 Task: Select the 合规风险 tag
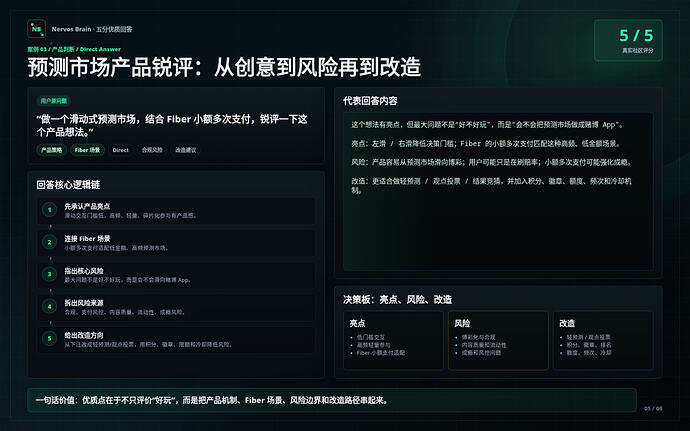click(x=152, y=150)
